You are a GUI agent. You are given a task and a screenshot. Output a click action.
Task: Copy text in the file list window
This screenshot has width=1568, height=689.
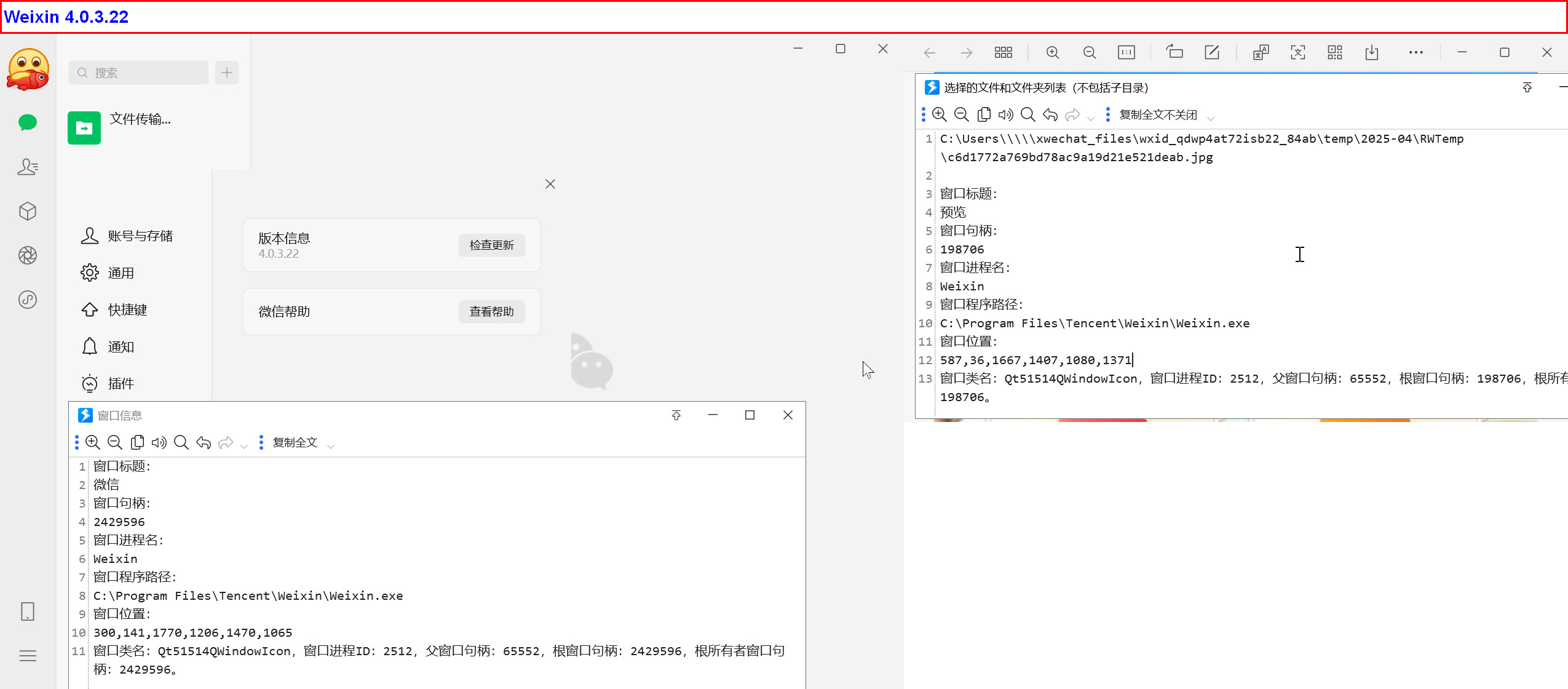point(984,114)
